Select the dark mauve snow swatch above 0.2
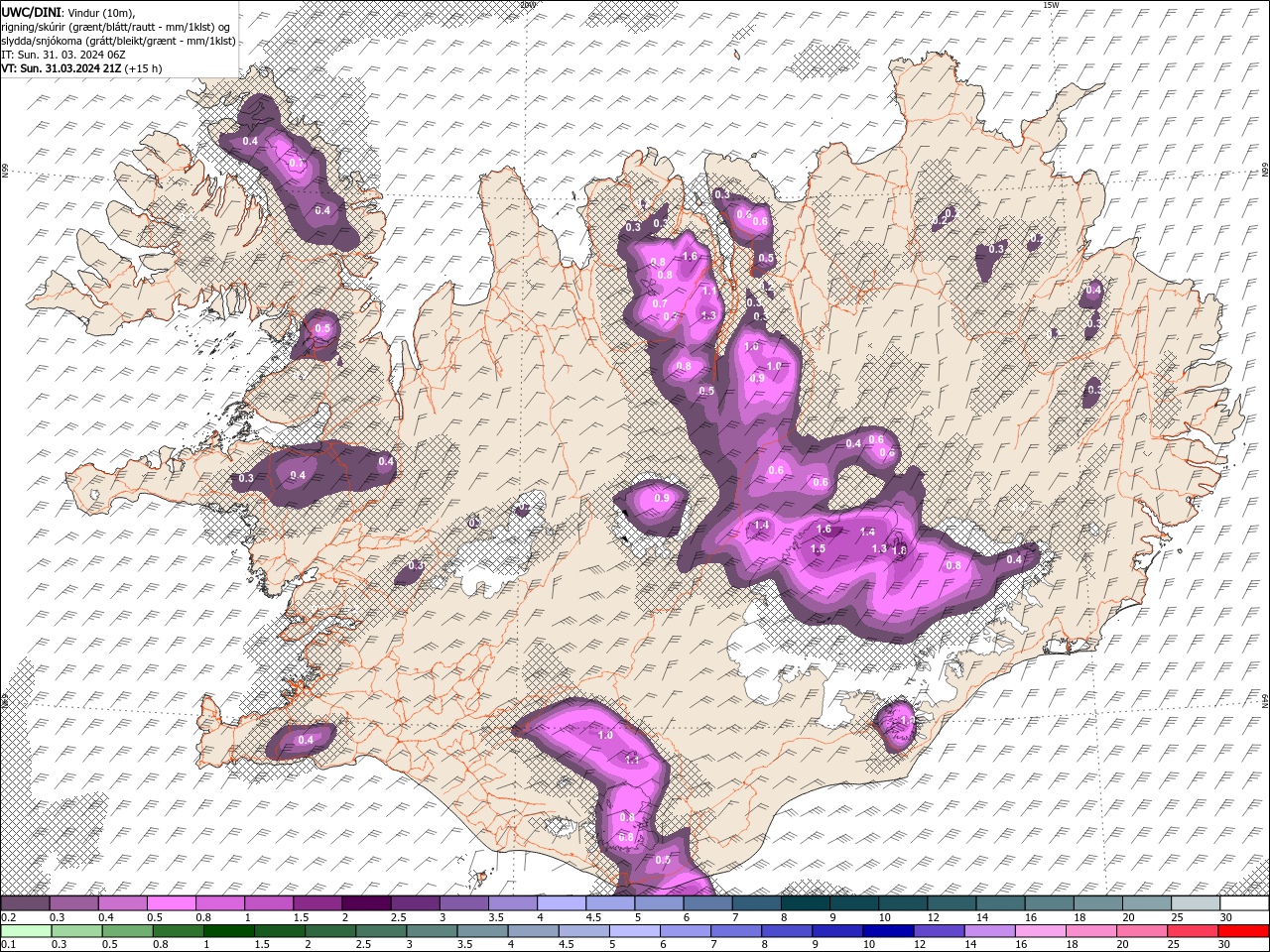This screenshot has height=952, width=1270. click(25, 903)
